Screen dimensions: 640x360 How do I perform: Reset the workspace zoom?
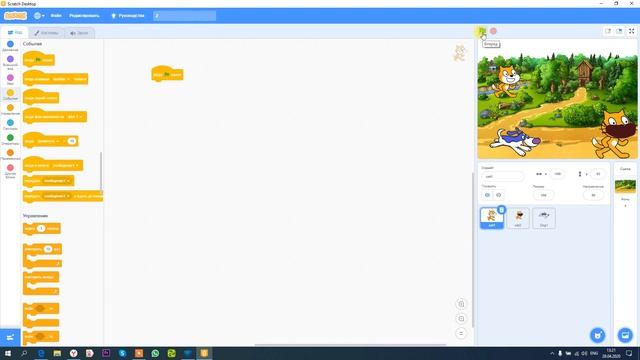click(461, 333)
